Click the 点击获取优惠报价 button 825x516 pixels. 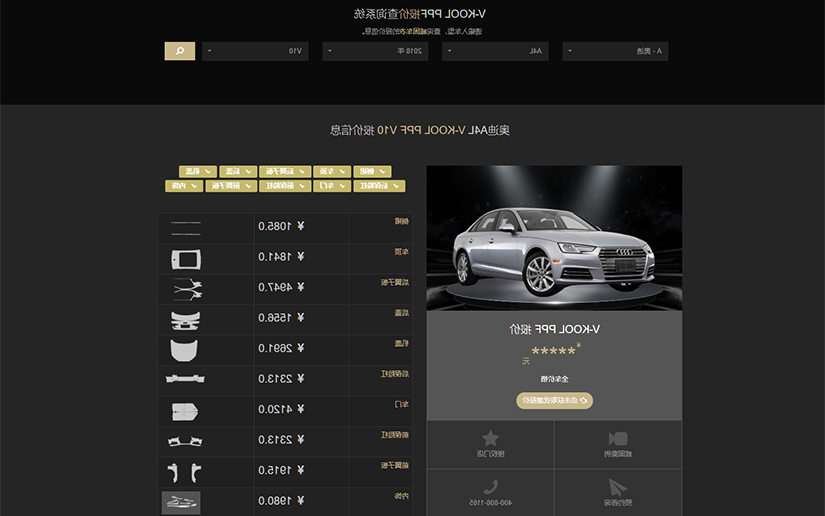tap(555, 400)
